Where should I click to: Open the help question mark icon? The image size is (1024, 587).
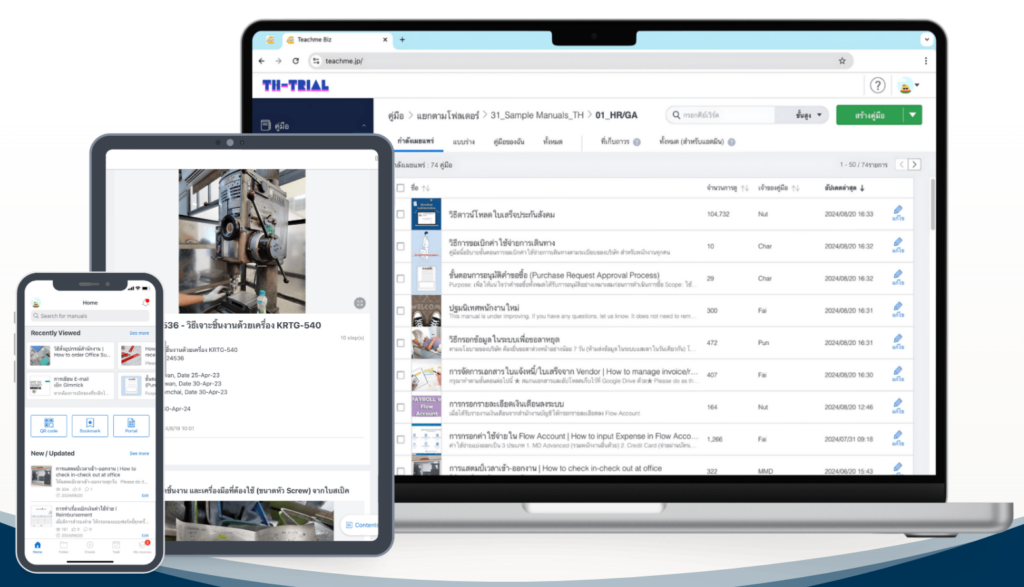click(x=877, y=85)
